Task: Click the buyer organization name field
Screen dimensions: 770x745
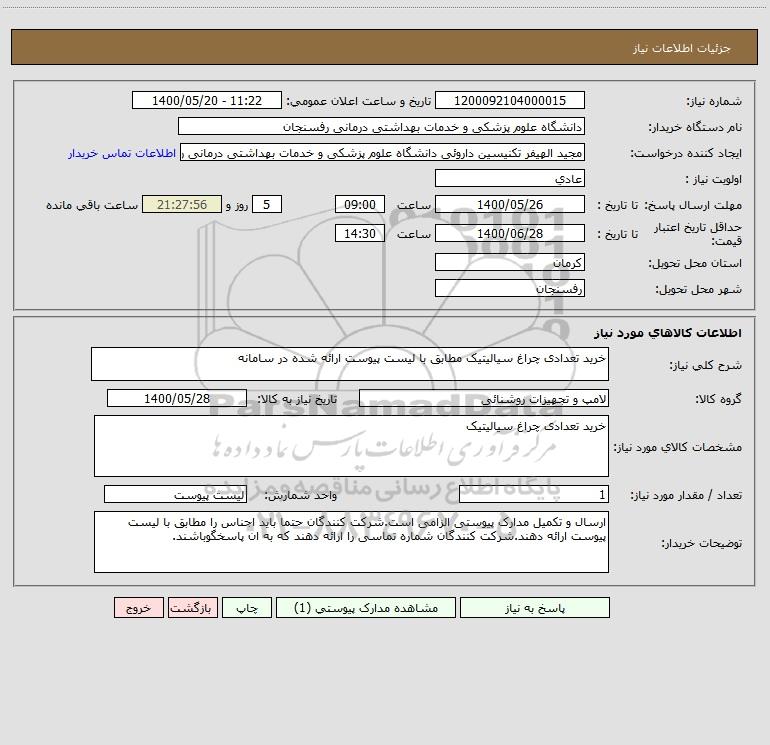Action: (x=381, y=126)
